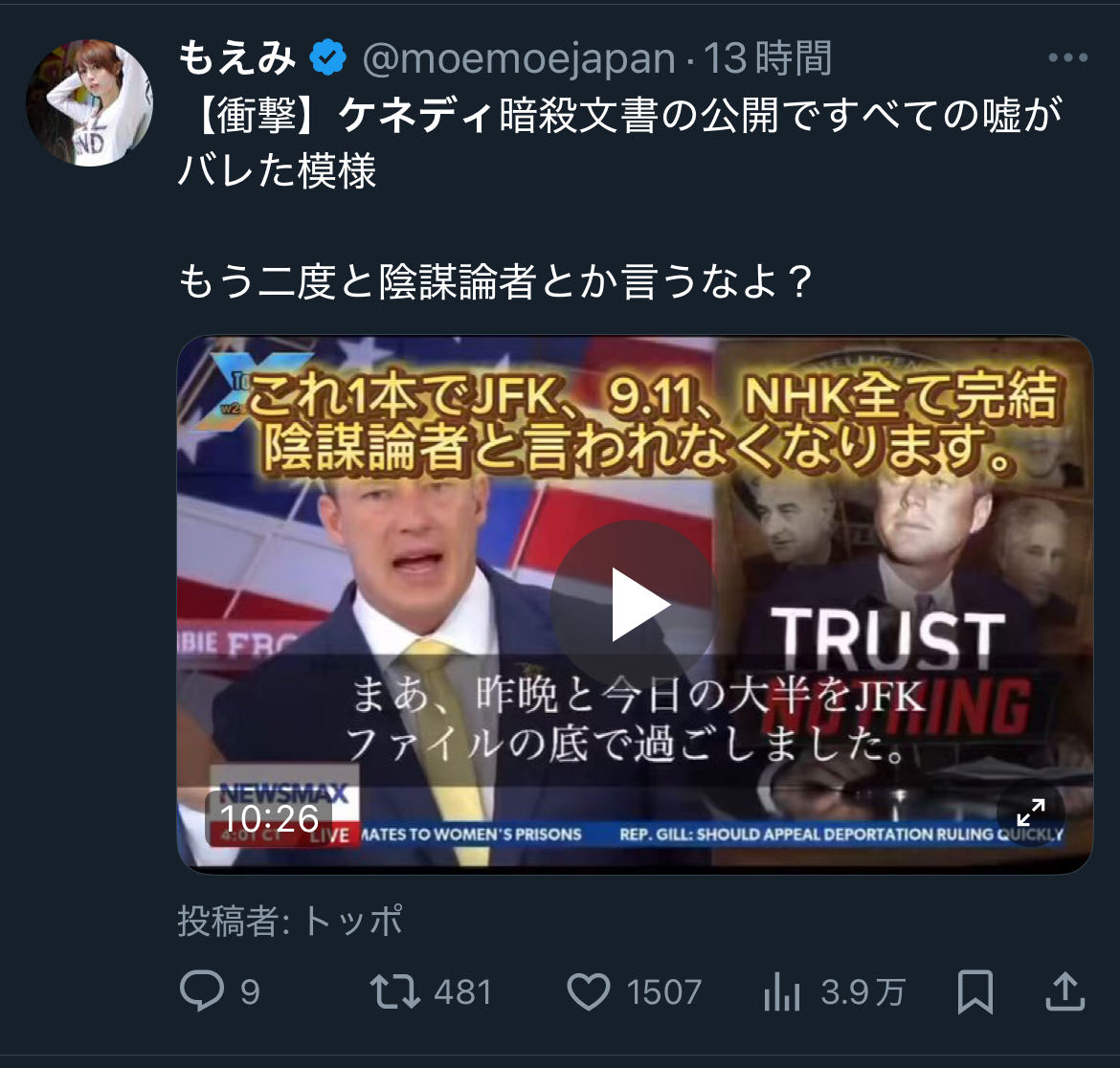Play the embedded video
This screenshot has width=1120, height=1068.
click(x=635, y=604)
